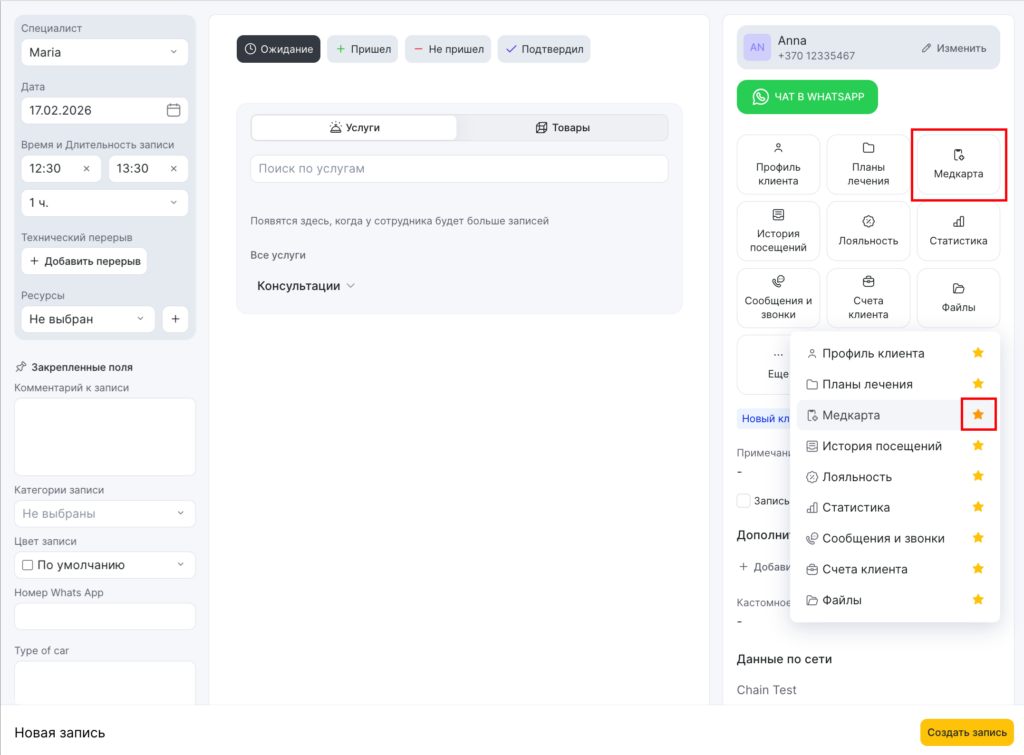Open the Категории записи dropdown

coord(104,514)
